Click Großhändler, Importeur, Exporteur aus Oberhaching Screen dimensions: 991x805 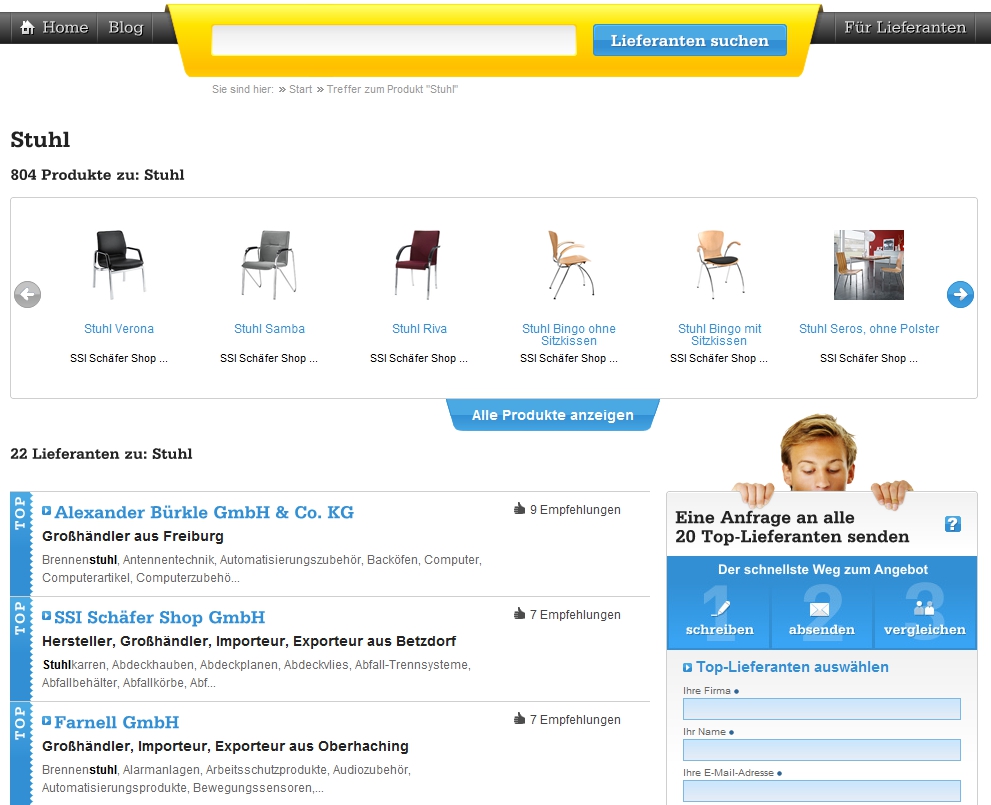point(225,746)
